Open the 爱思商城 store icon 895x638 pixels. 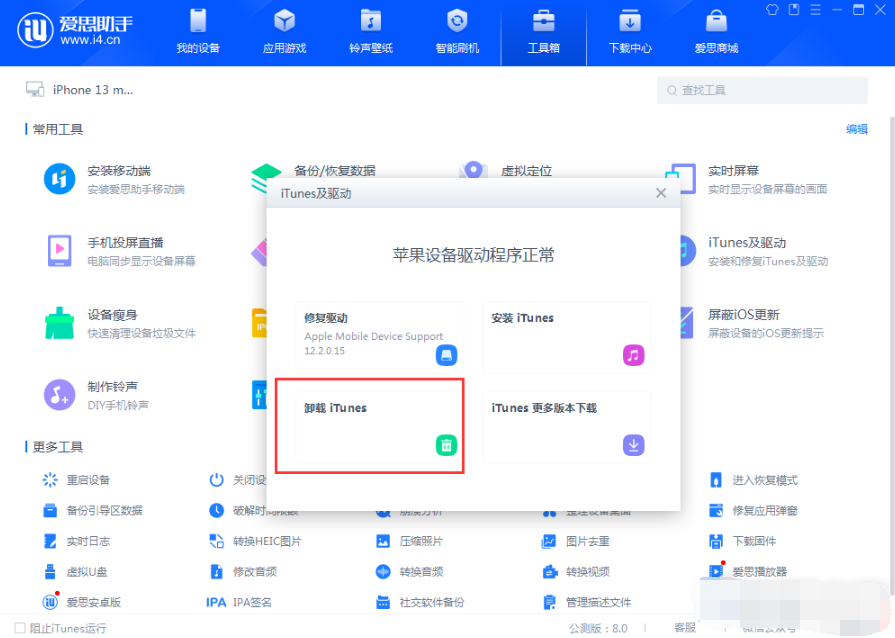click(716, 22)
